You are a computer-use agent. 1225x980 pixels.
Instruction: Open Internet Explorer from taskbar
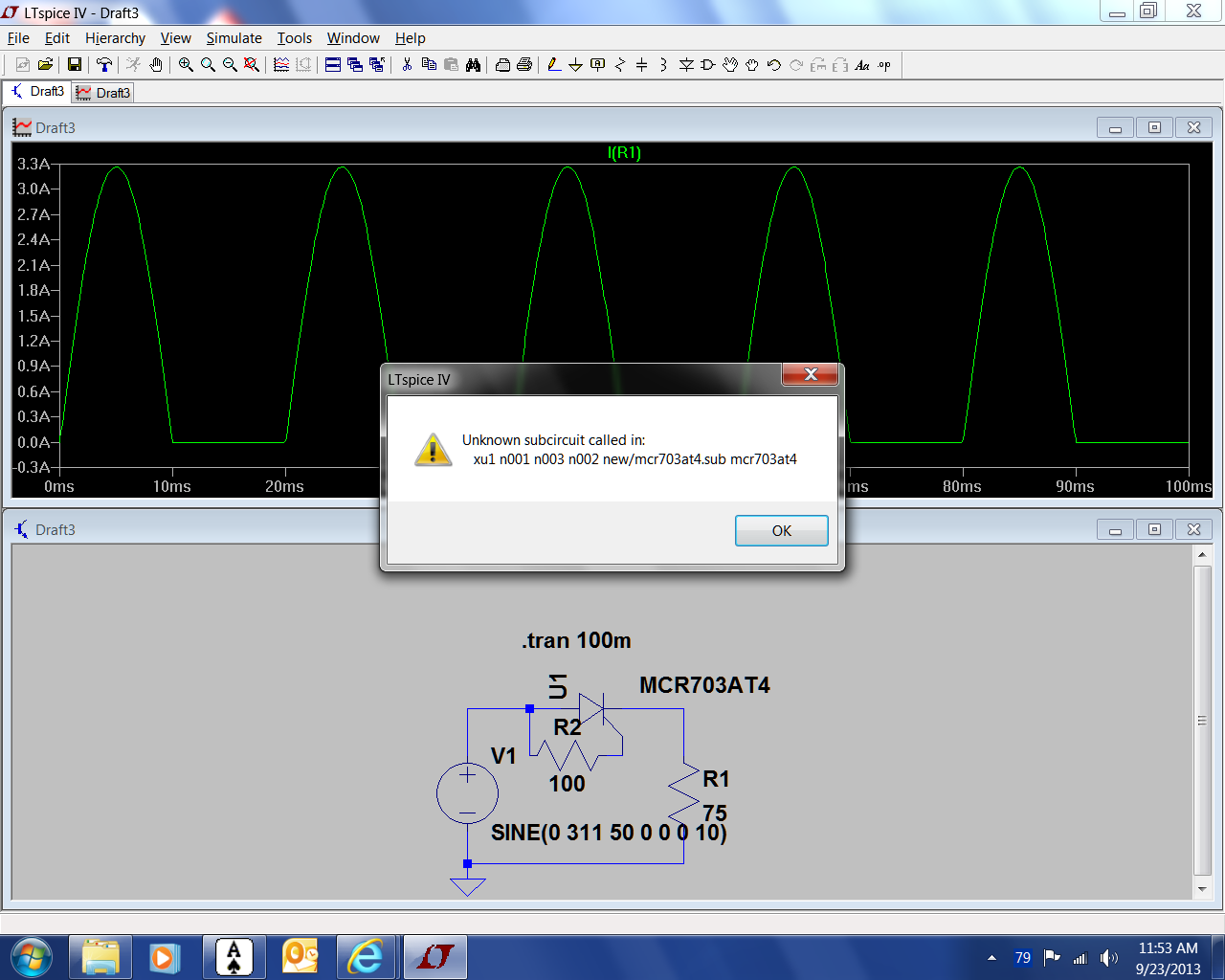click(x=365, y=957)
